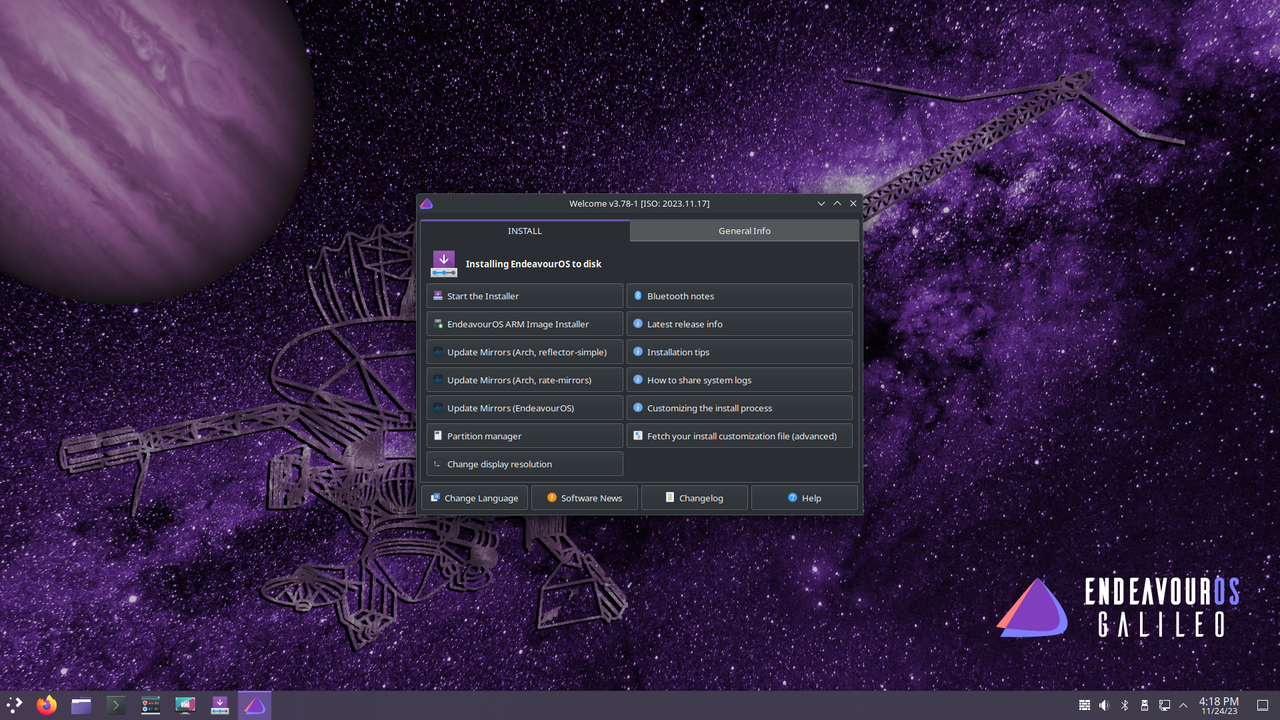Open the Bluetooth tray icon
Image resolution: width=1280 pixels, height=720 pixels.
coord(1124,705)
